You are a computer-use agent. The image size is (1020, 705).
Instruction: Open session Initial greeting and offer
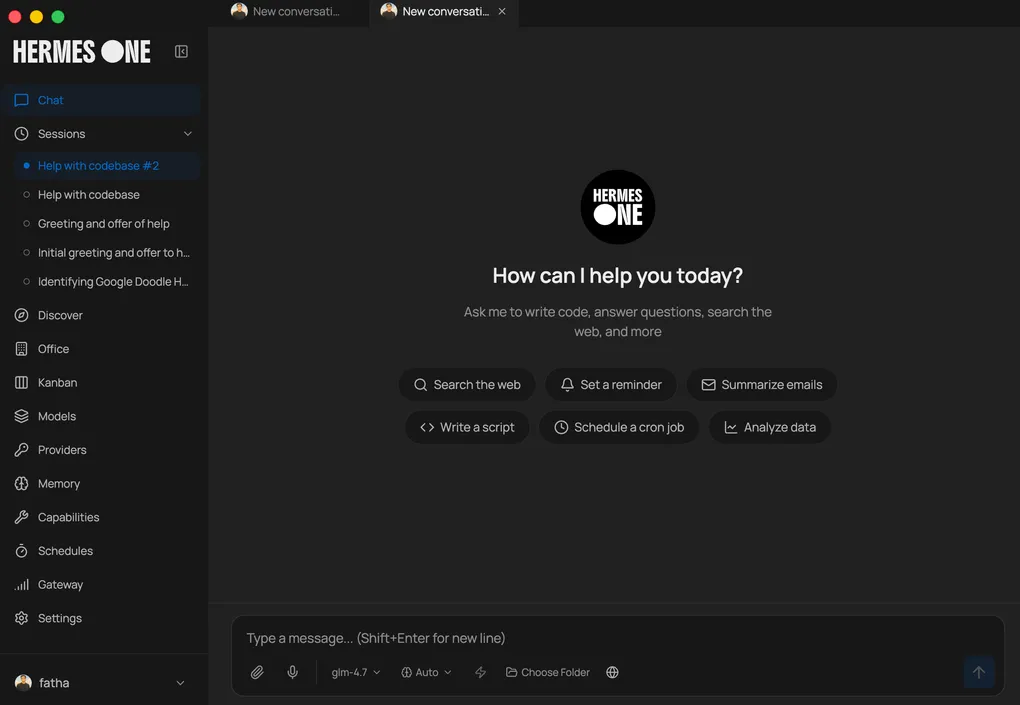tap(107, 252)
